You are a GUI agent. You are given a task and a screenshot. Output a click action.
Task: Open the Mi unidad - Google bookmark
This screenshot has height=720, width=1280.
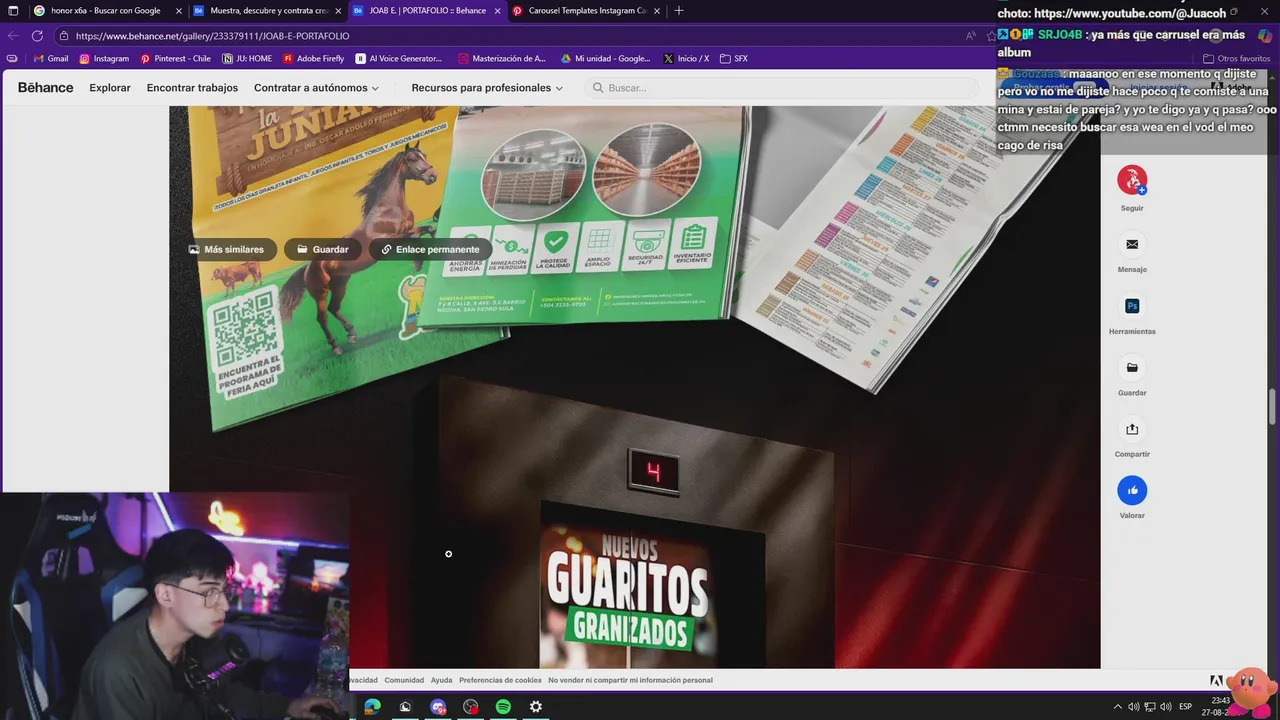click(x=606, y=59)
